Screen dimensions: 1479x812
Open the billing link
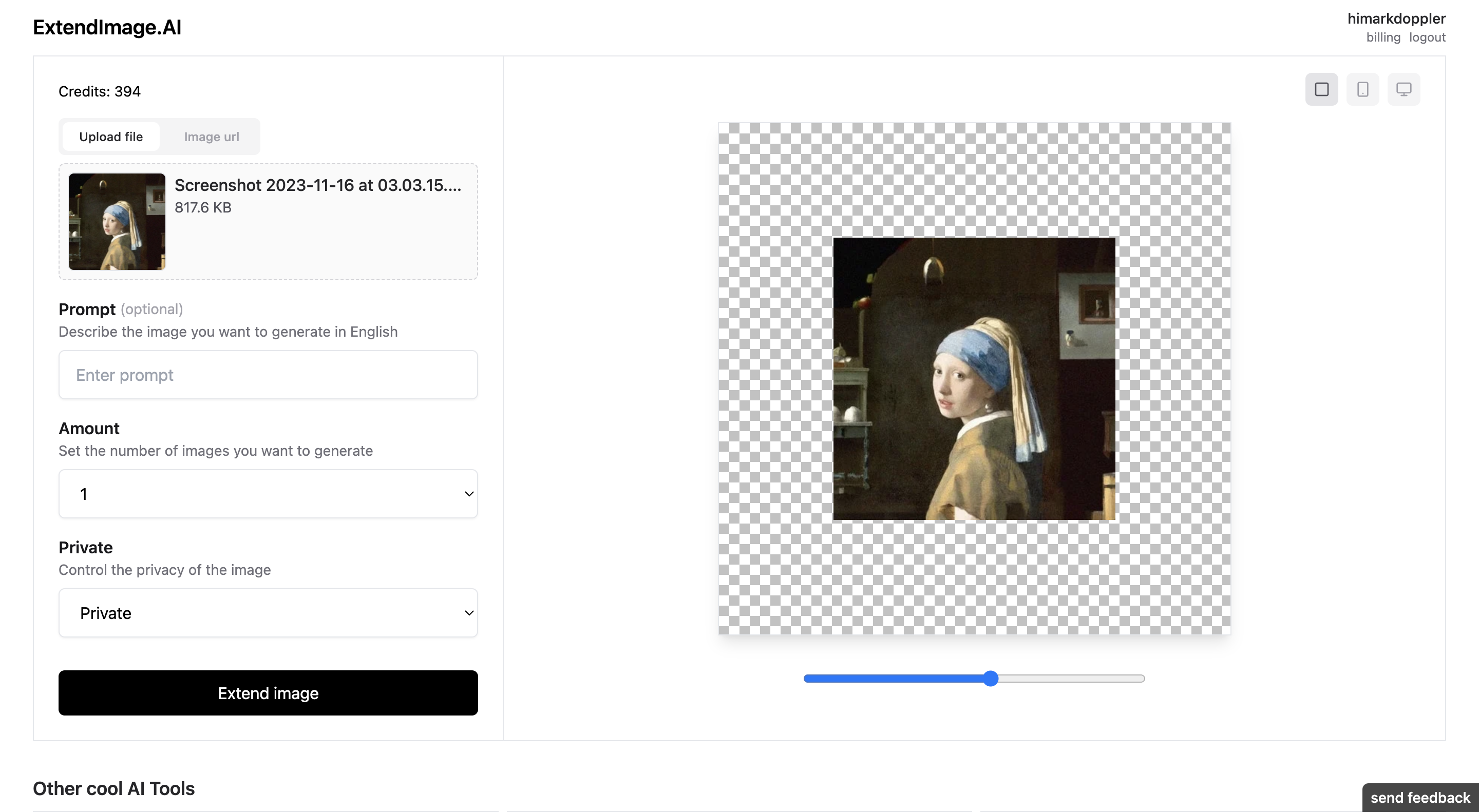click(x=1382, y=37)
